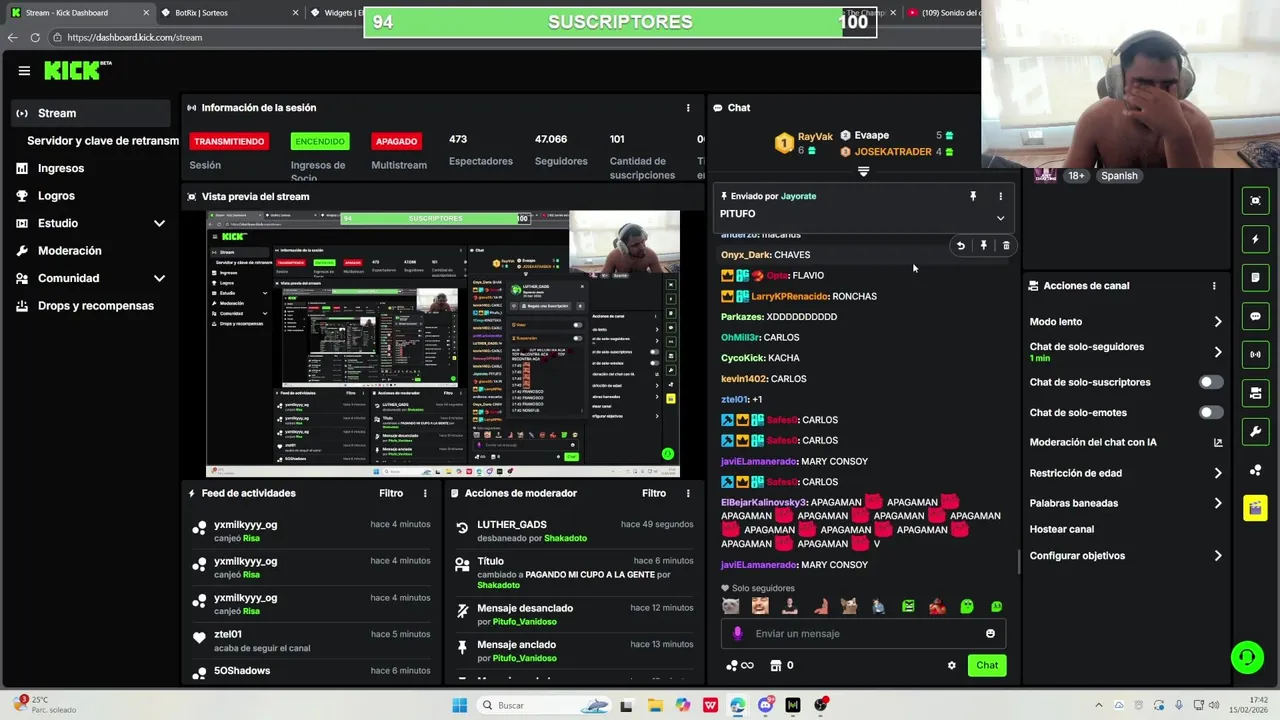Viewport: 1280px width, 720px height.
Task: Open Moderación del chat con IA external link
Action: point(1218,442)
